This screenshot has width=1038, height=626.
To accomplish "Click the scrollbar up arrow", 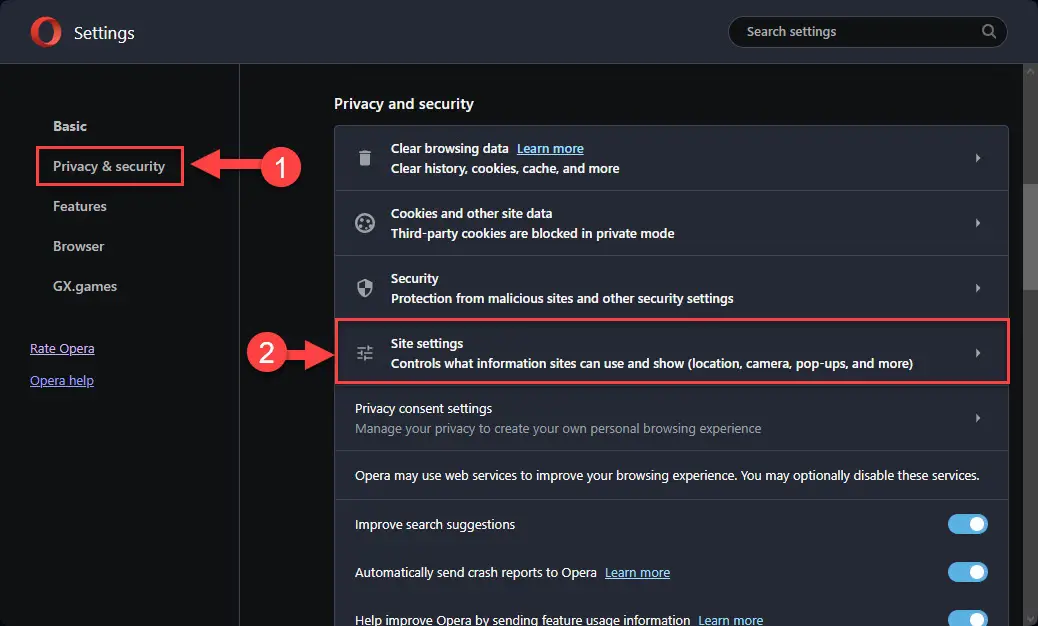I will point(1030,71).
